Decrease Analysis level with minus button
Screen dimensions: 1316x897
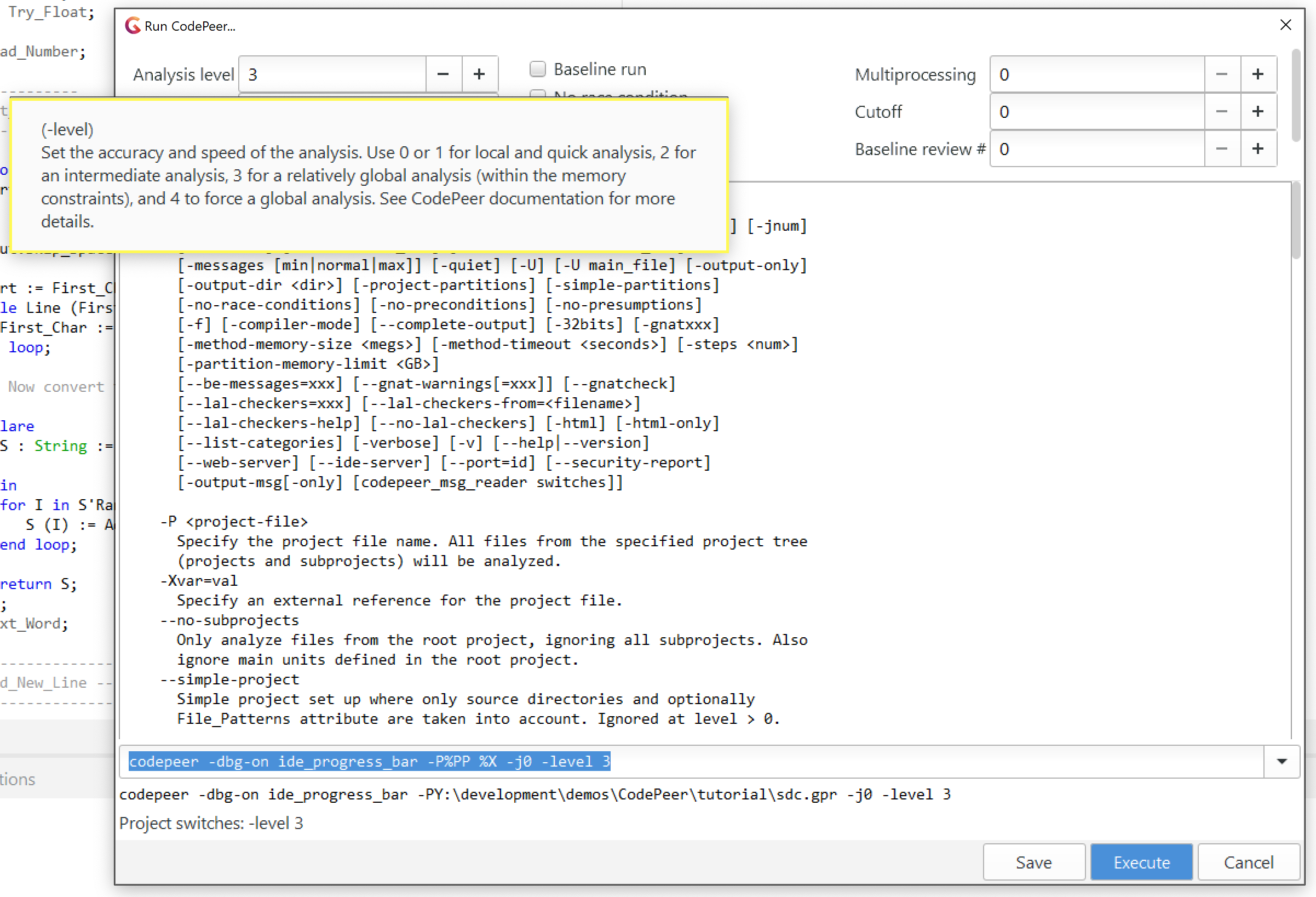click(x=444, y=74)
